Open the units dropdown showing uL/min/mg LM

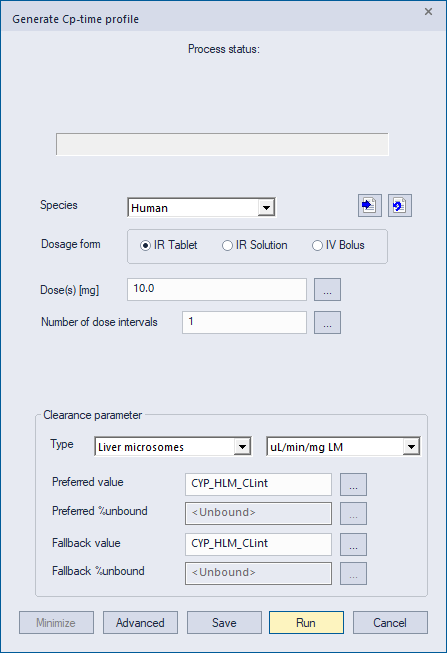343,447
